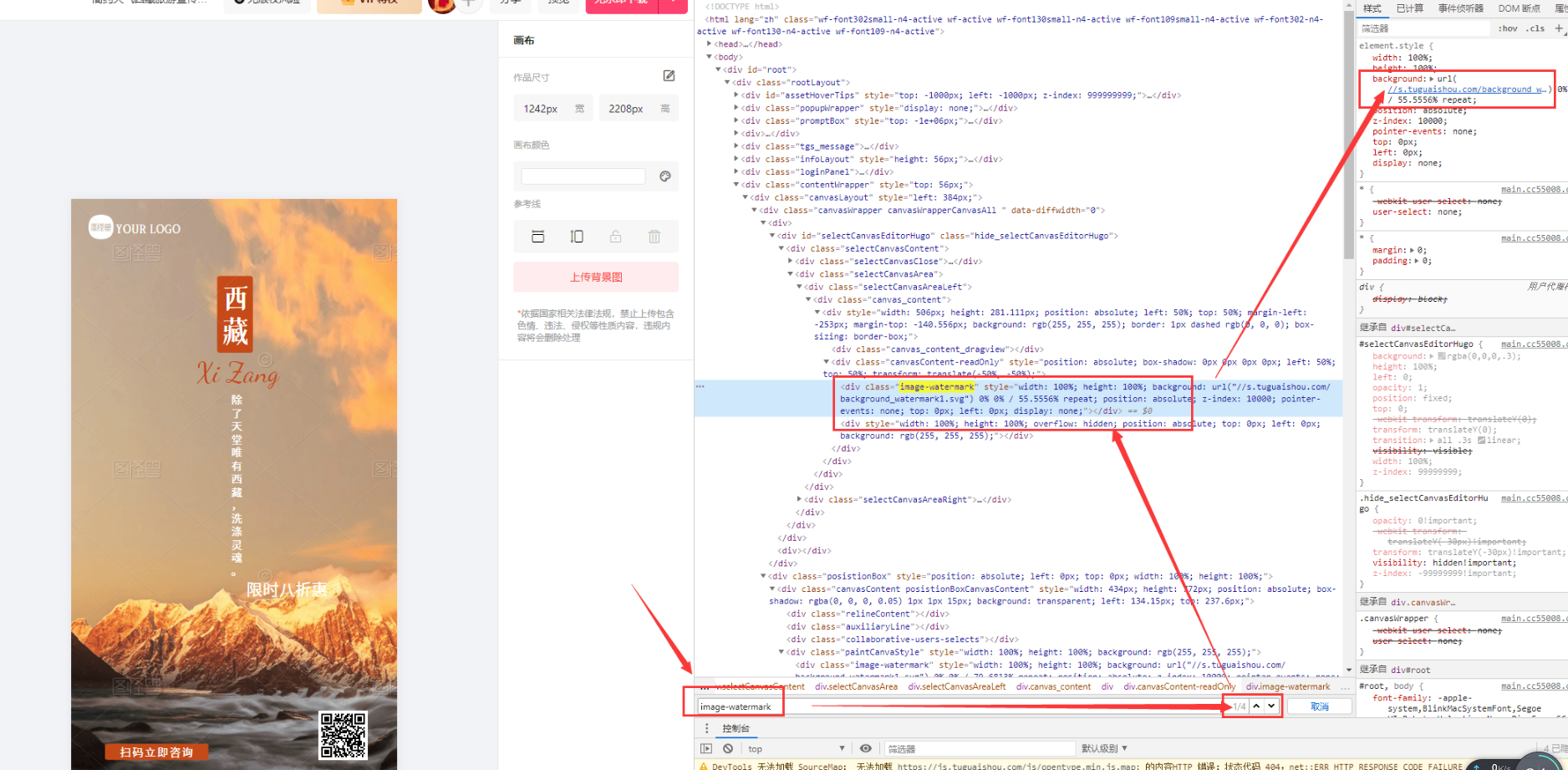Add a horizontal guide line
This screenshot has width=1568, height=770.
point(537,237)
